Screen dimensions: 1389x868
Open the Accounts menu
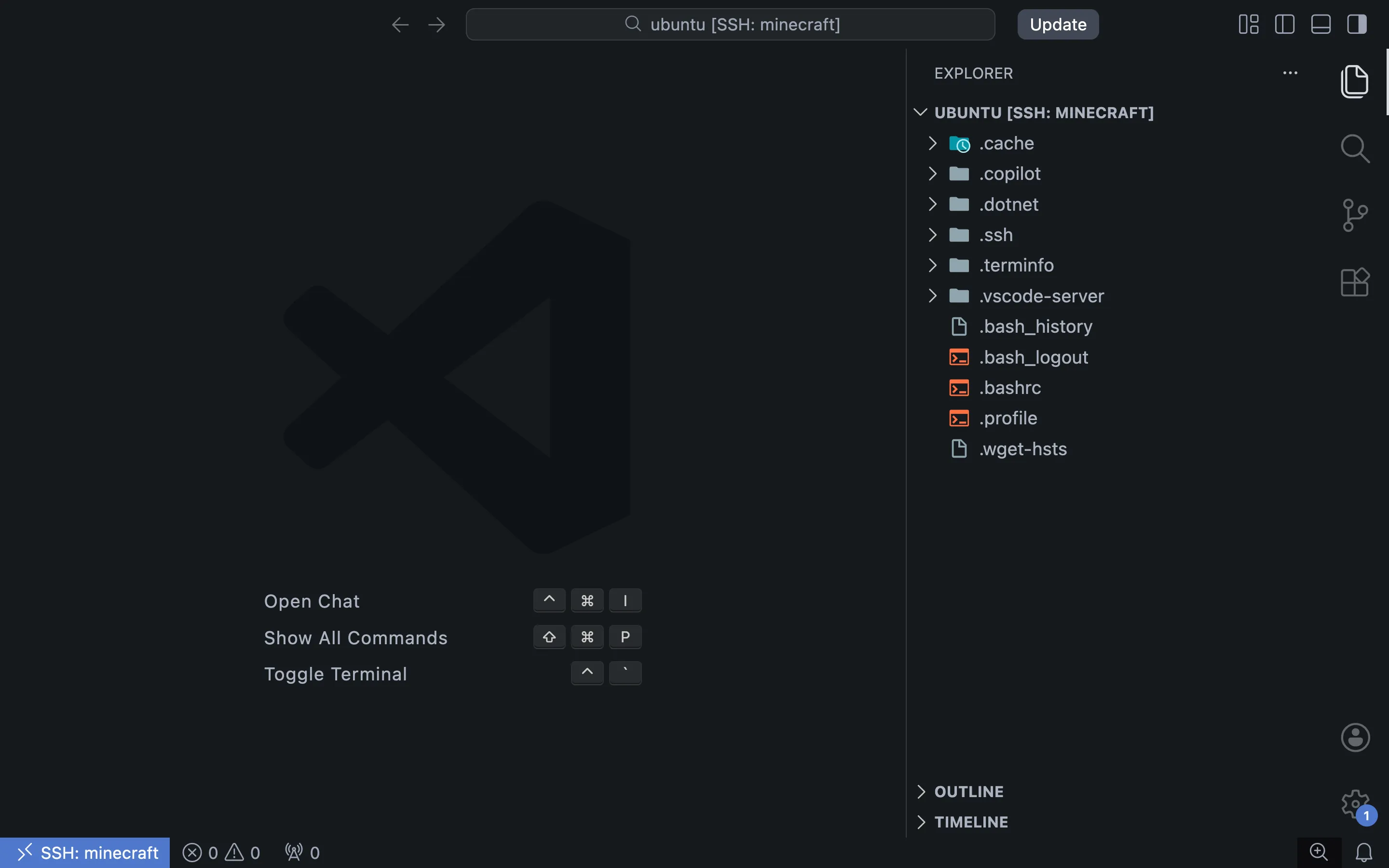tap(1355, 737)
